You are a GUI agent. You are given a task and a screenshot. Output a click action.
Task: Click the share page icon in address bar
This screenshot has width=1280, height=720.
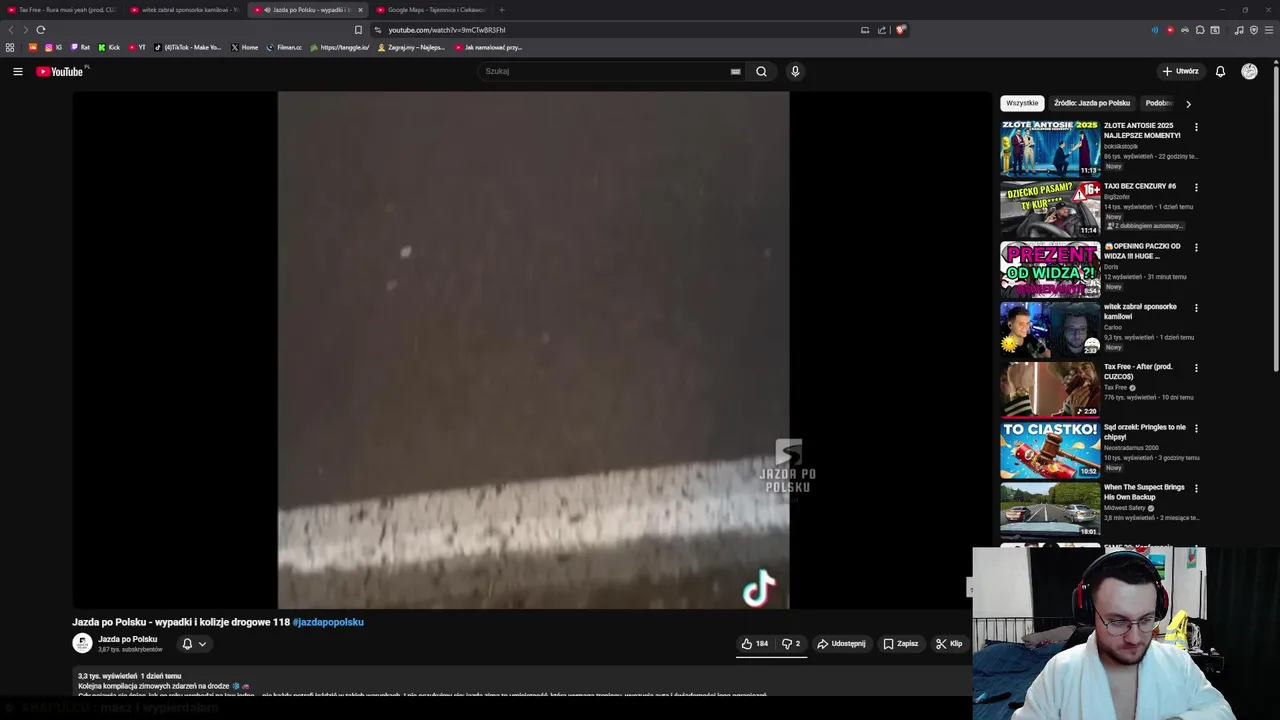(882, 30)
